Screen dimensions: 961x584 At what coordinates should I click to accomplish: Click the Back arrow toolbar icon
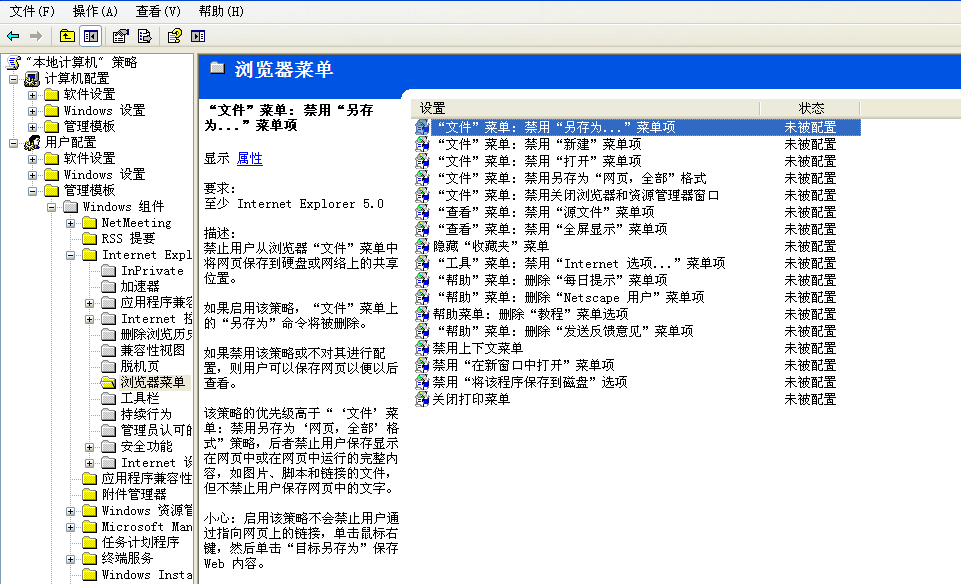coord(13,36)
